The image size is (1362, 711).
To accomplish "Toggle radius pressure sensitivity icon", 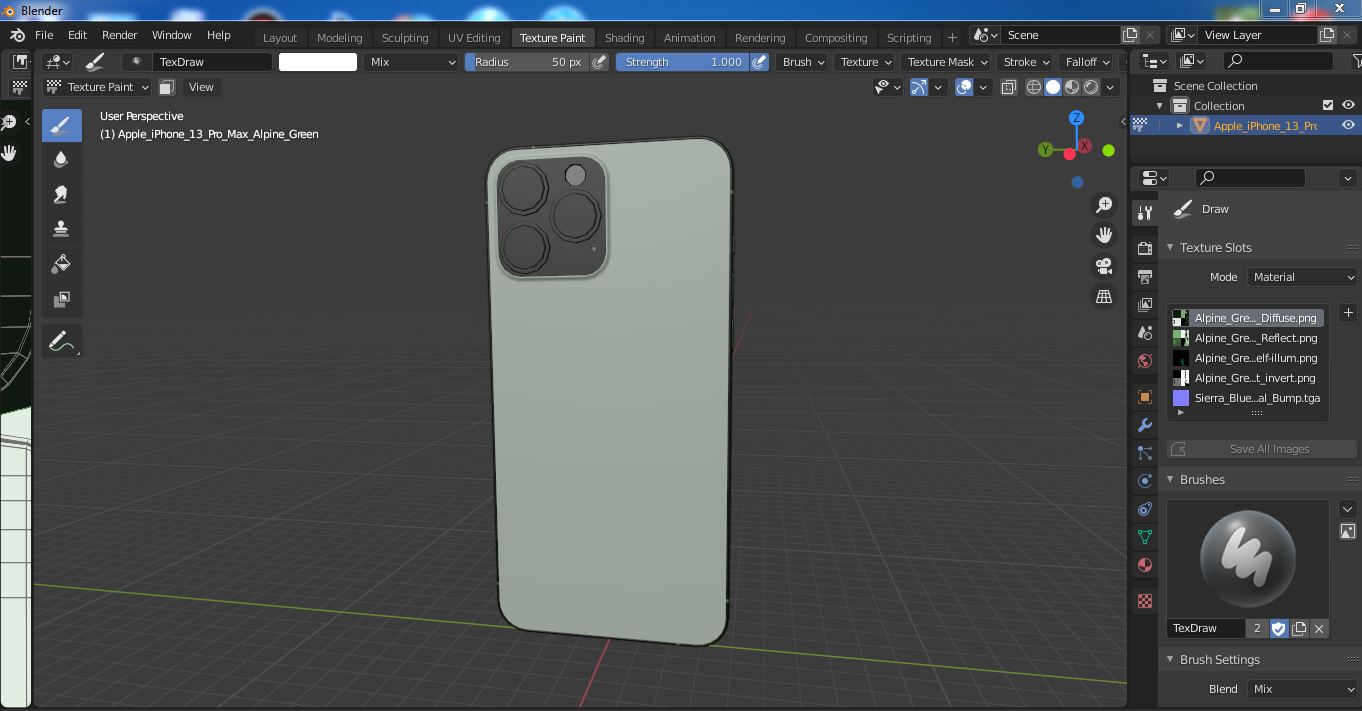I will pos(599,62).
